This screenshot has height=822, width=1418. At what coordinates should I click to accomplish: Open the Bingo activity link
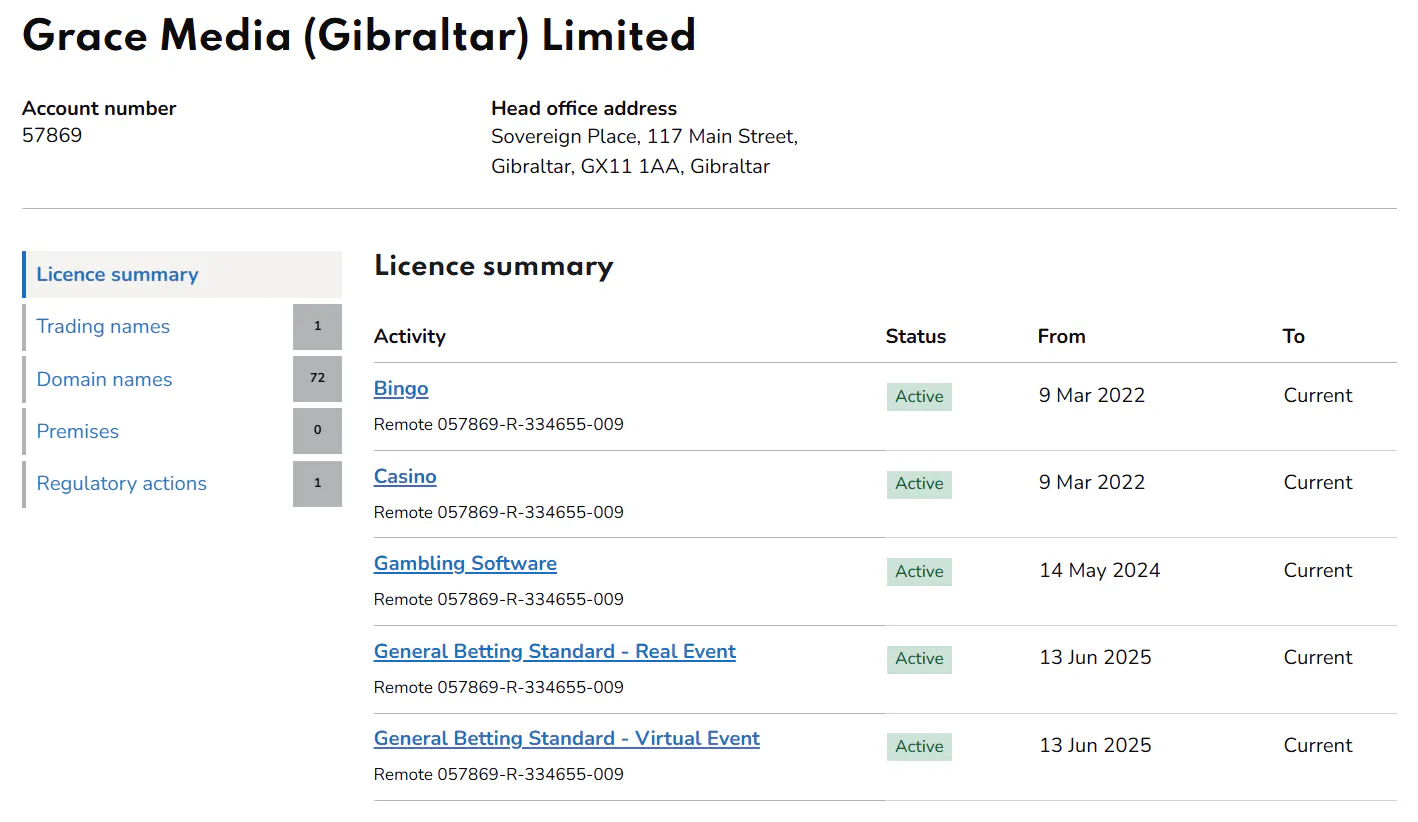pyautogui.click(x=401, y=388)
